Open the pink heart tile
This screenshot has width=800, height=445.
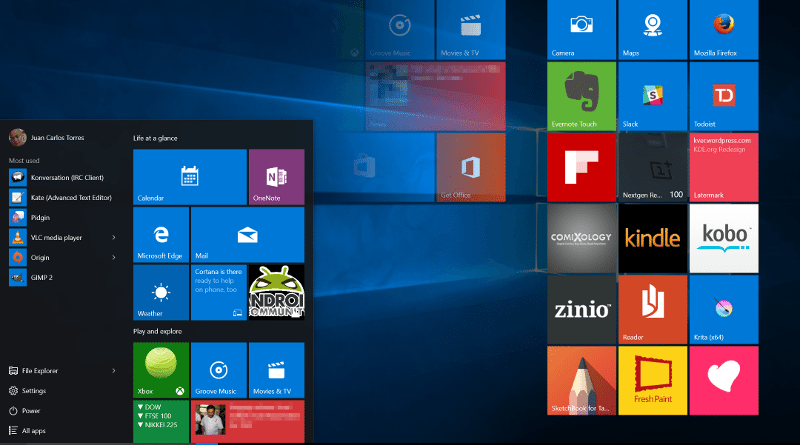(723, 381)
